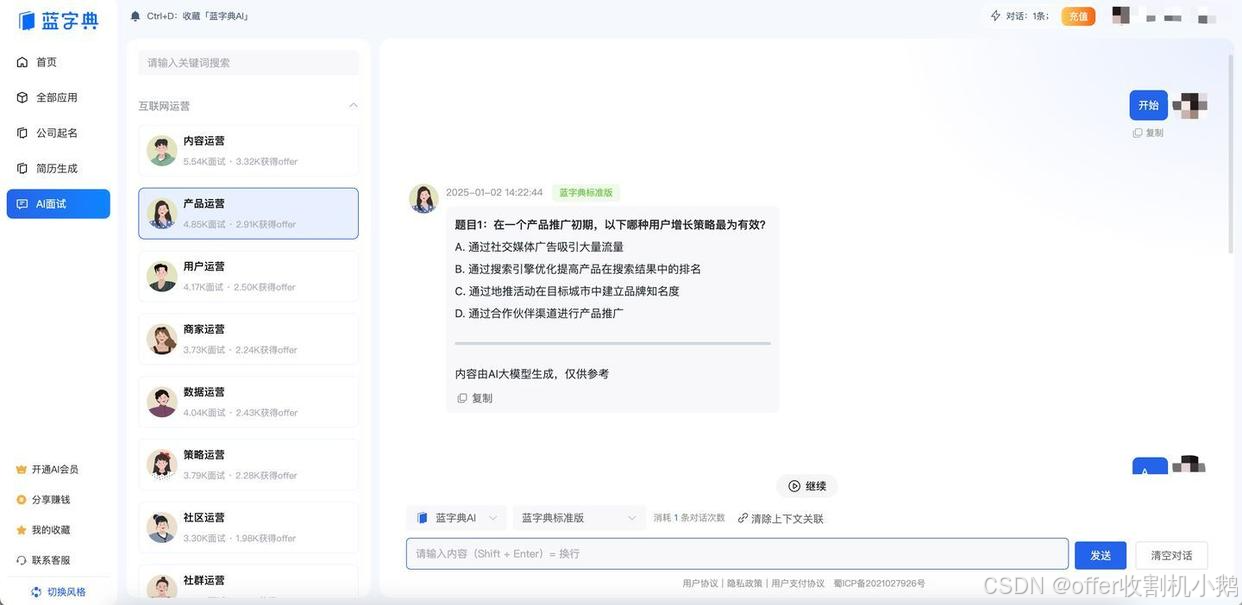The image size is (1242, 605).
Task: Click the 清空对话 button
Action: click(1171, 555)
